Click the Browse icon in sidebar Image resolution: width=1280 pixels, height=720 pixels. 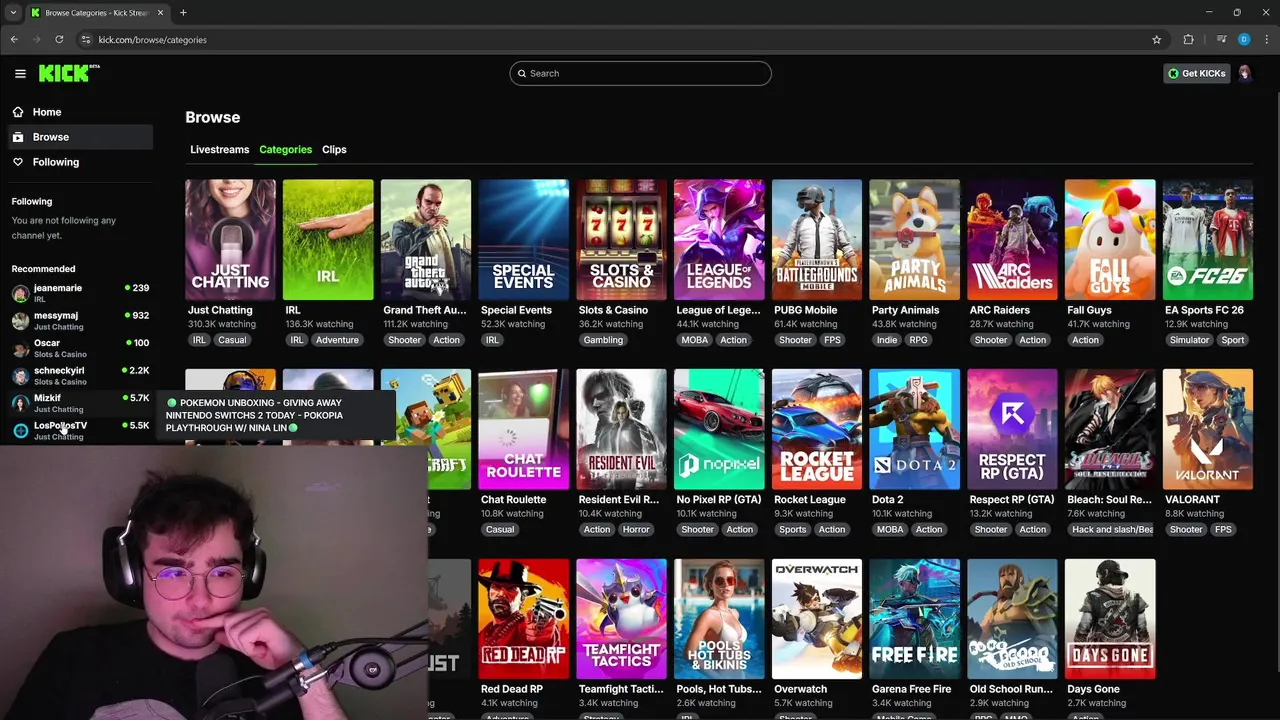tap(18, 137)
